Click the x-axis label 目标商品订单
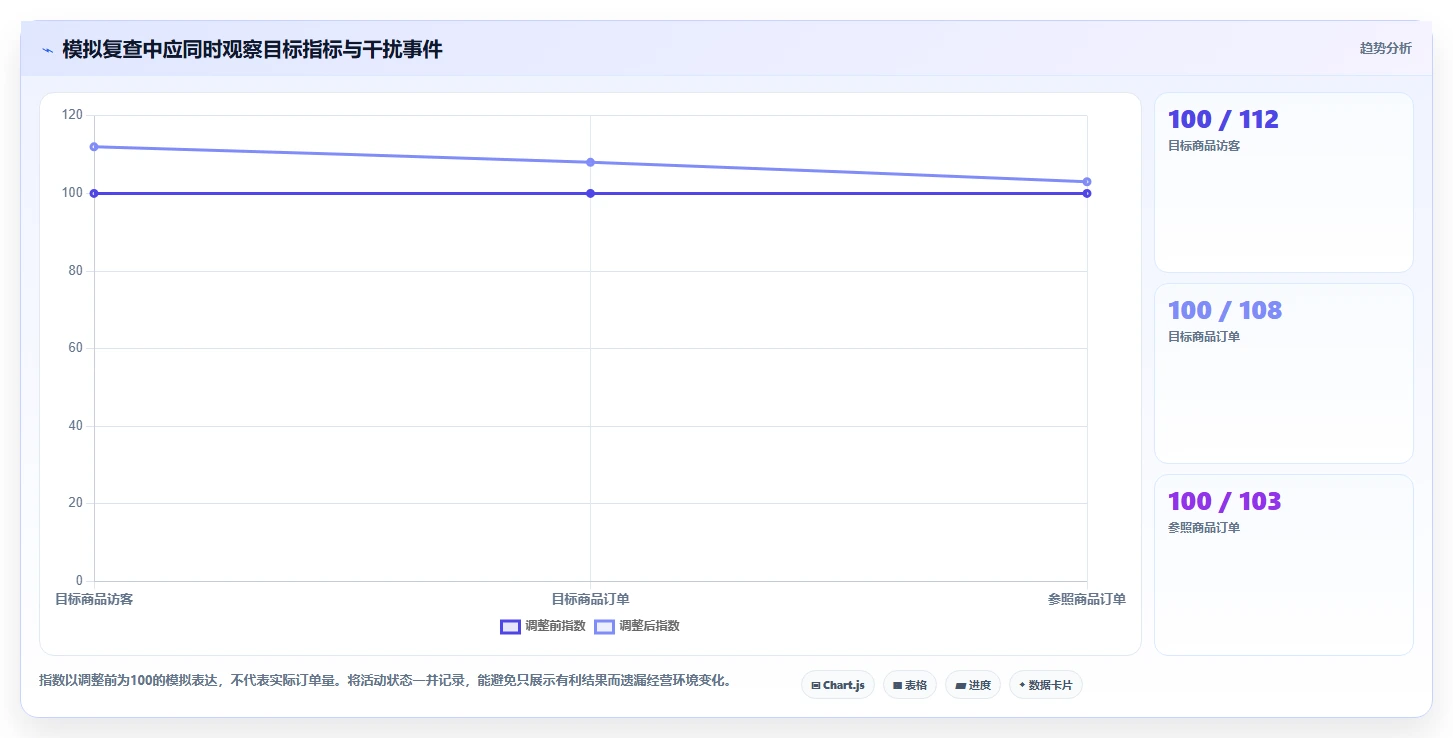Screen dimensions: 1453x738 coord(590,599)
